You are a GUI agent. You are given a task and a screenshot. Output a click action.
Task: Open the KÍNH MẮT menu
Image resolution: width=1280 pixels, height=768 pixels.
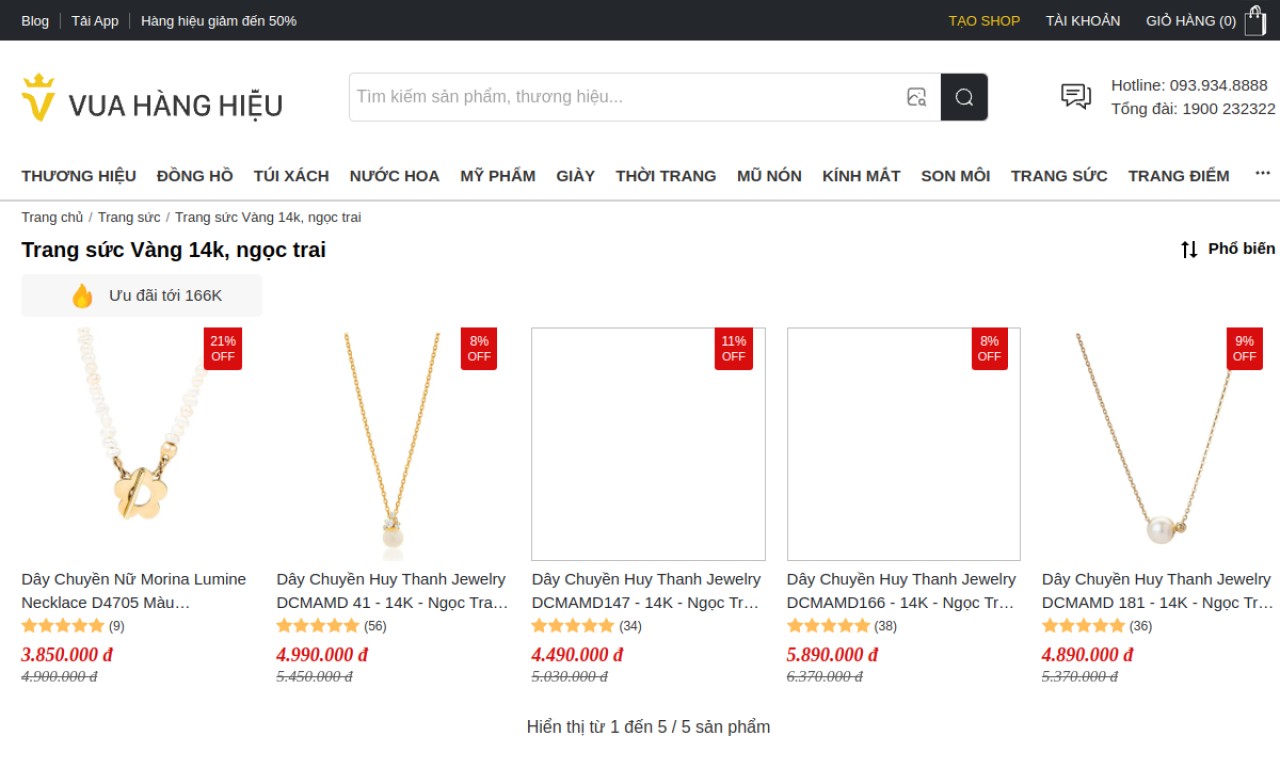click(x=861, y=175)
